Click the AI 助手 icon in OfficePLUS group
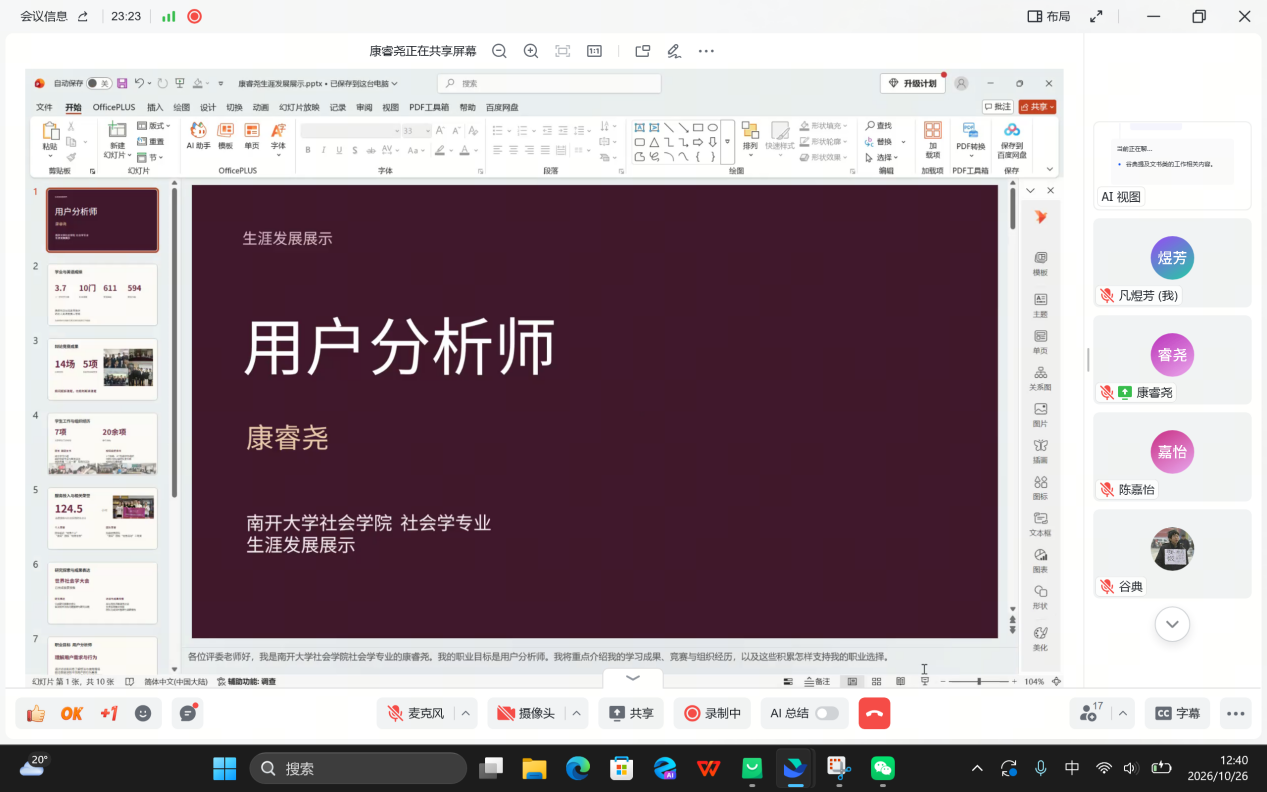This screenshot has height=792, width=1267. point(198,135)
